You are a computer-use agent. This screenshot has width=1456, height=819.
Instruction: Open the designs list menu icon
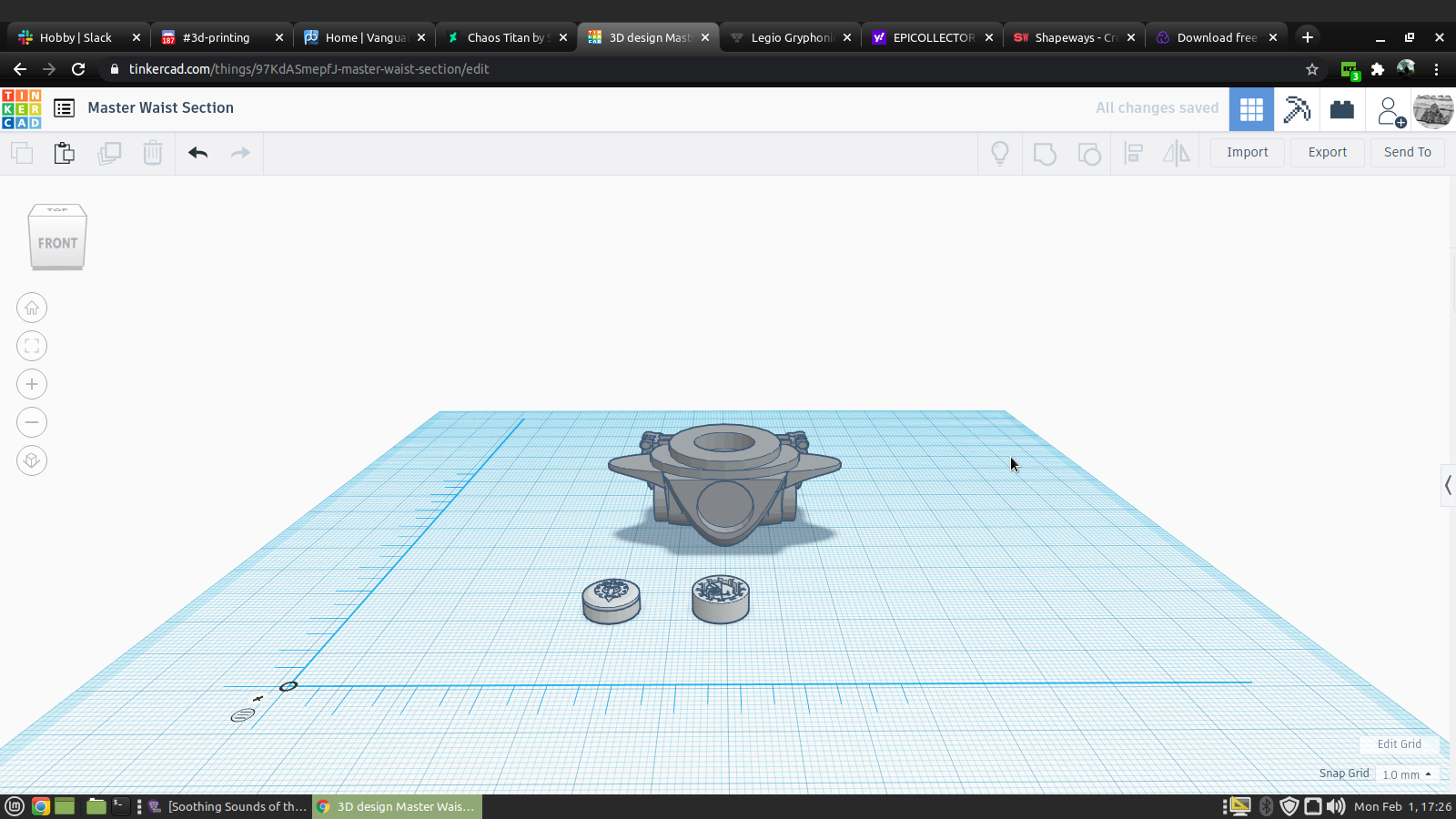pos(64,108)
